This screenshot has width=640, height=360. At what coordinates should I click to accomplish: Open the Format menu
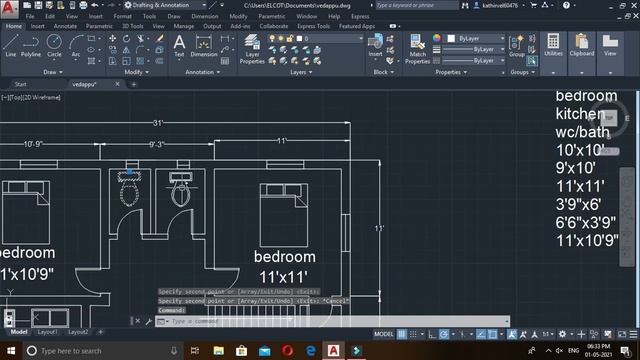(122, 16)
